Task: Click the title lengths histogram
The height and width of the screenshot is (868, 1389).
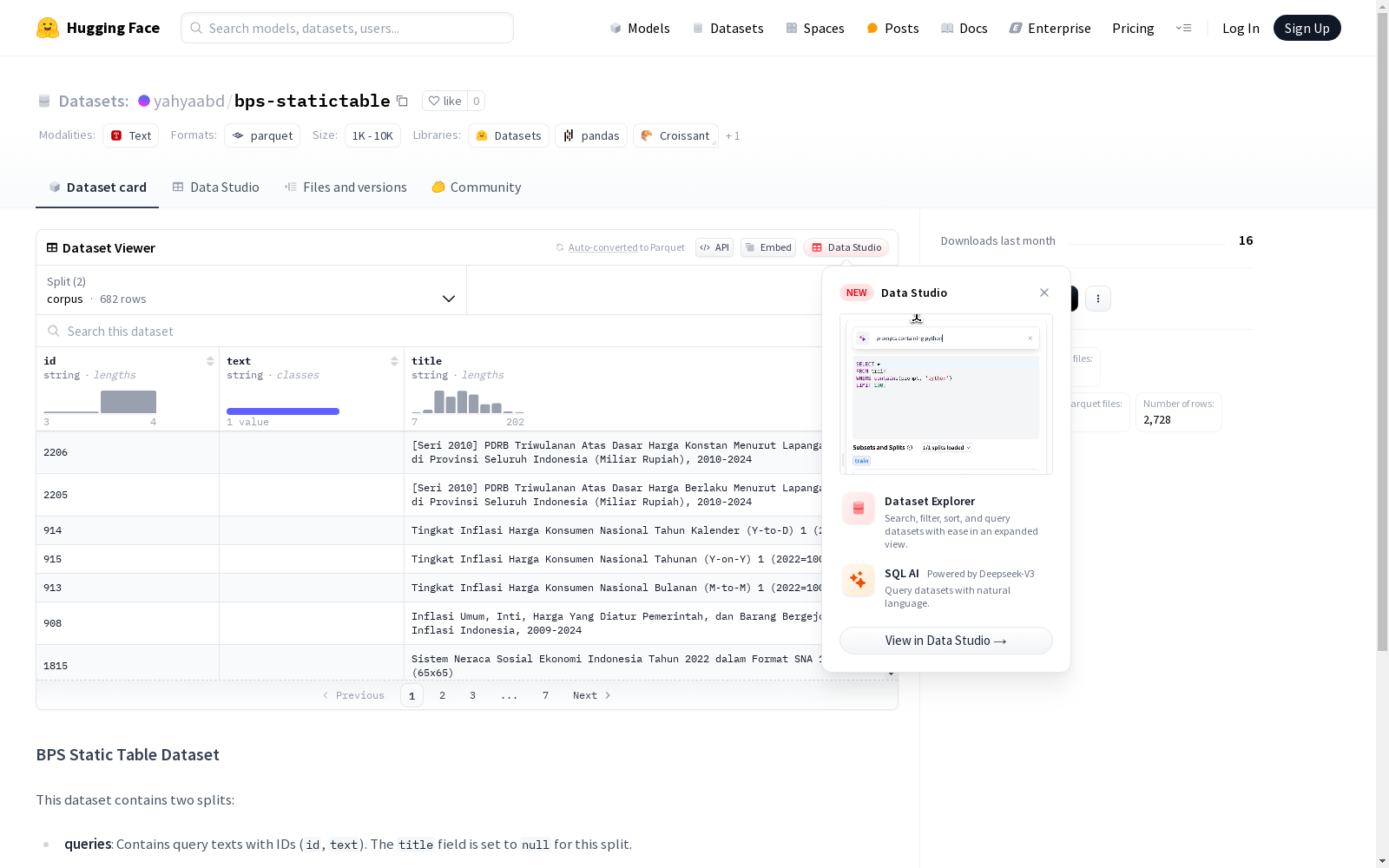Action: coord(468,402)
